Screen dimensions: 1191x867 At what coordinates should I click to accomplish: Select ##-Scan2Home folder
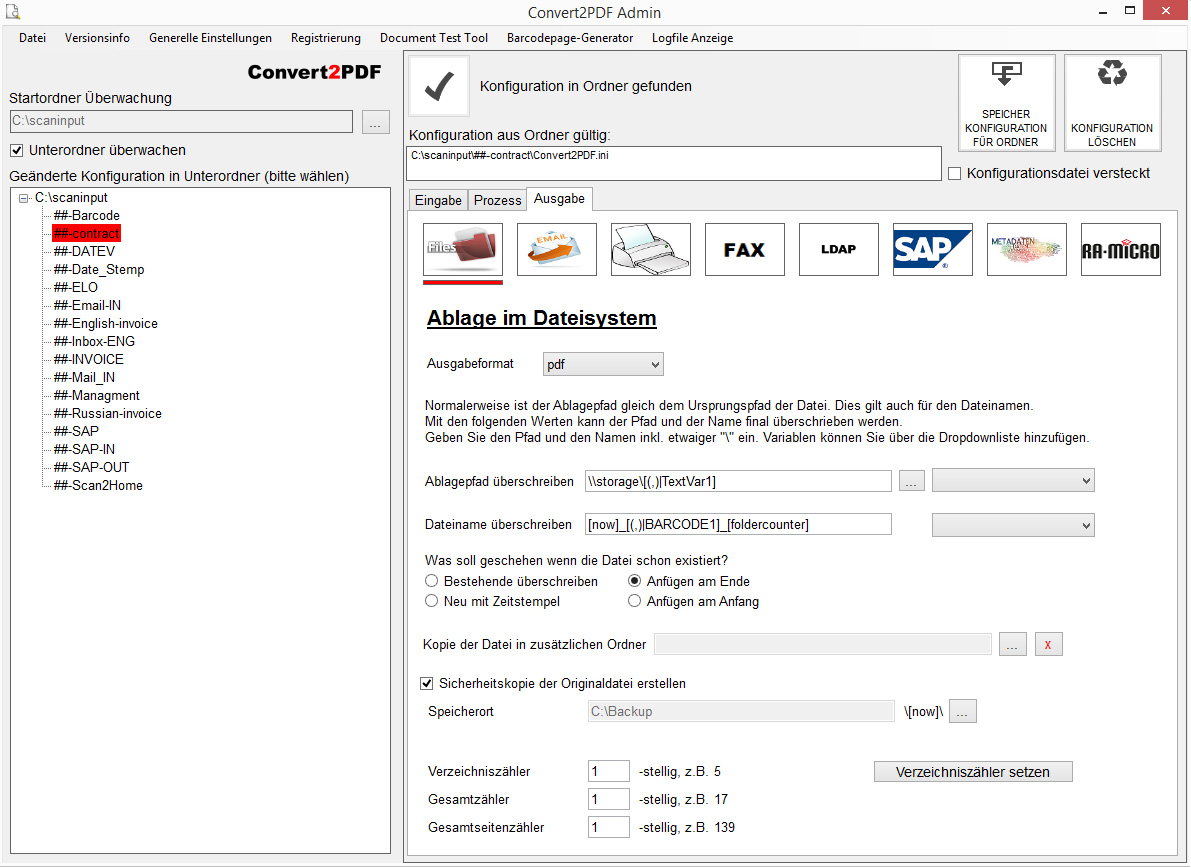(x=98, y=486)
